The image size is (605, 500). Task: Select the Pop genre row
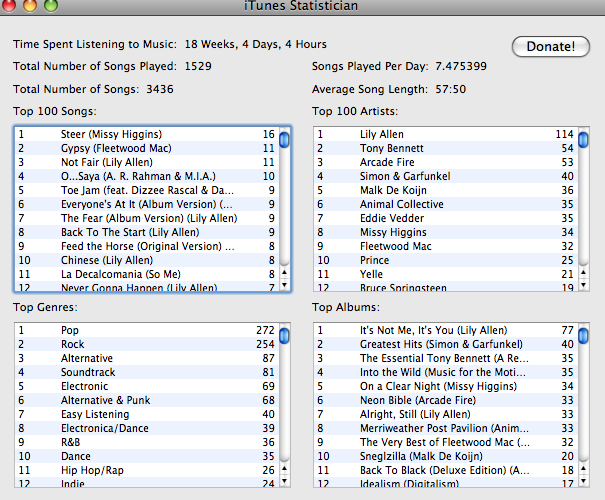point(147,330)
